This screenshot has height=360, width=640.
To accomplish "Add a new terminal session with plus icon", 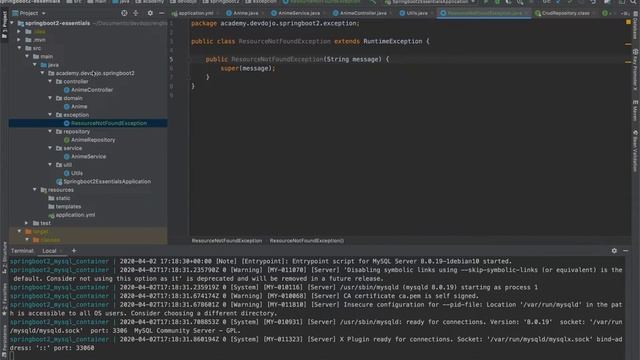I will [x=74, y=251].
